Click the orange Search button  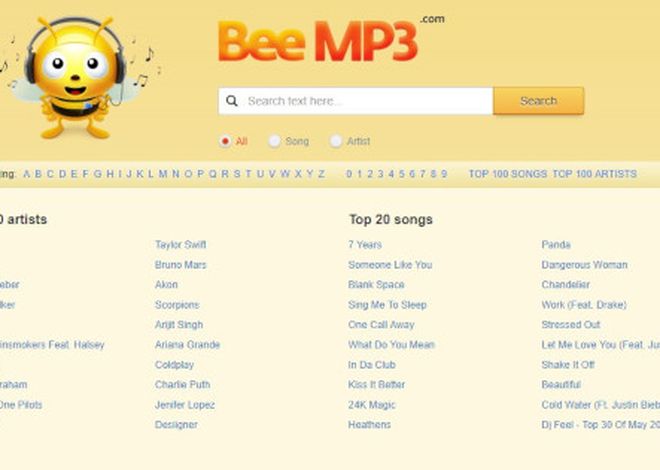tap(538, 101)
